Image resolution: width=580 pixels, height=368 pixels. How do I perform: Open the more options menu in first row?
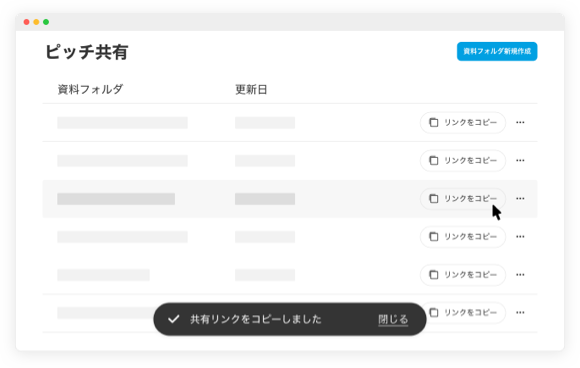click(520, 122)
